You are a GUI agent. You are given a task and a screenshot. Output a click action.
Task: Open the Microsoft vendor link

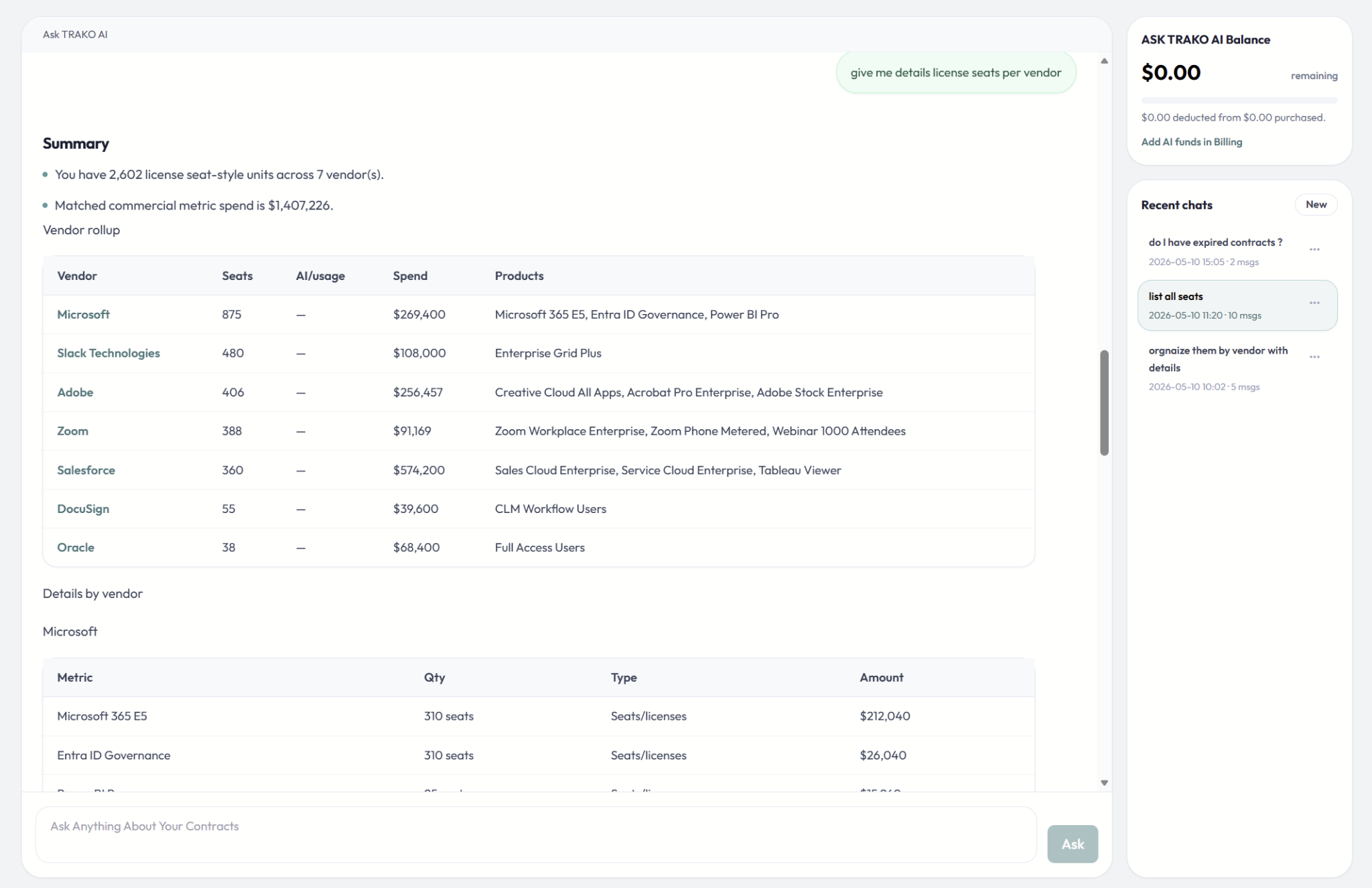[x=83, y=314]
